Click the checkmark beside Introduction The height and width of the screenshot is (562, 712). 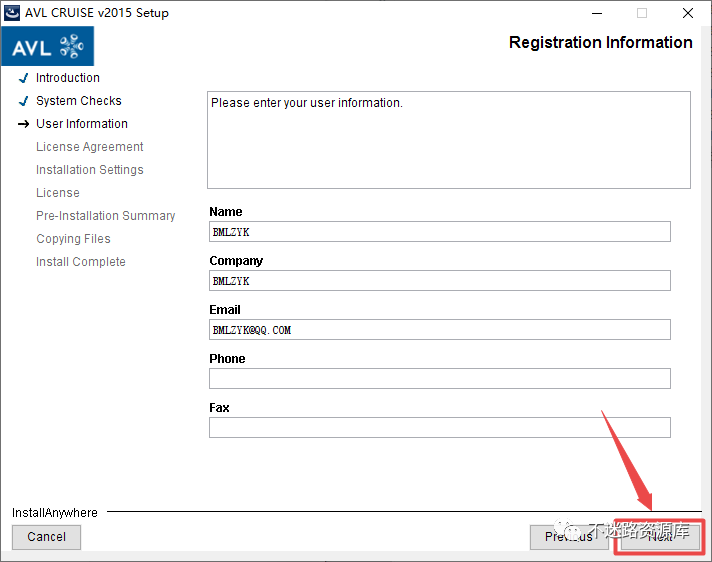pos(24,78)
